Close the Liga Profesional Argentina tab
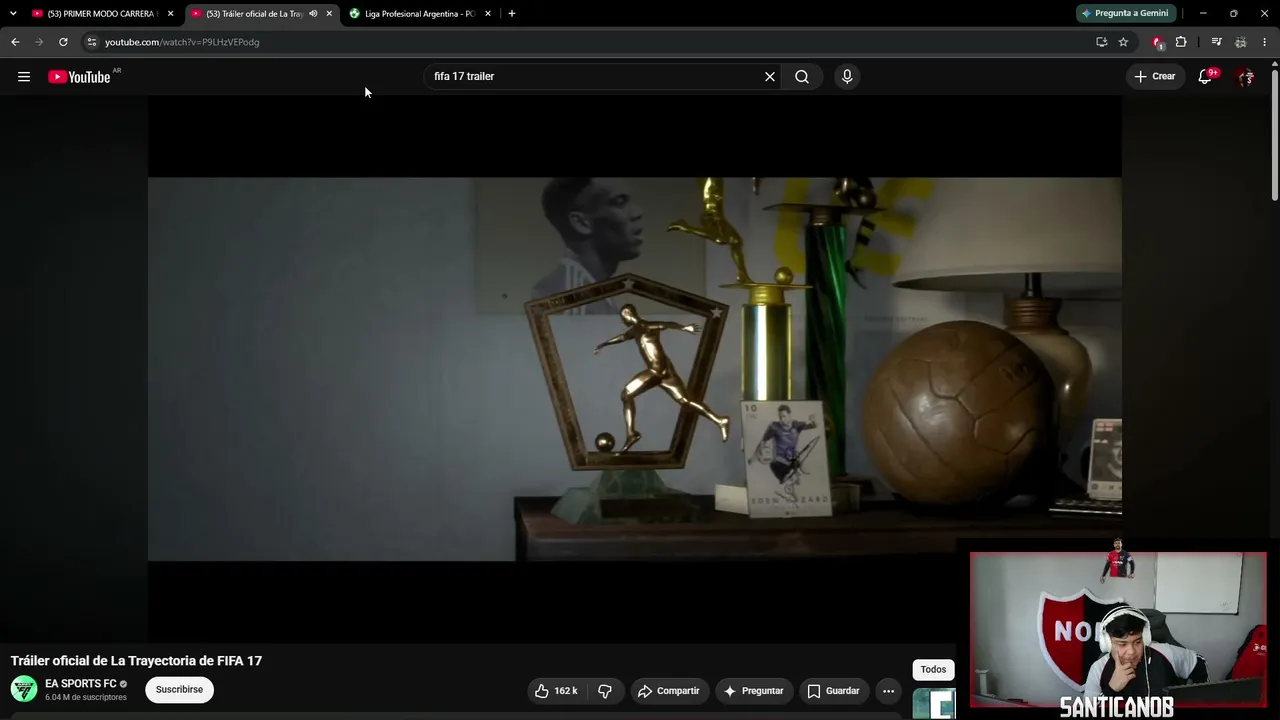The height and width of the screenshot is (720, 1280). 488,14
